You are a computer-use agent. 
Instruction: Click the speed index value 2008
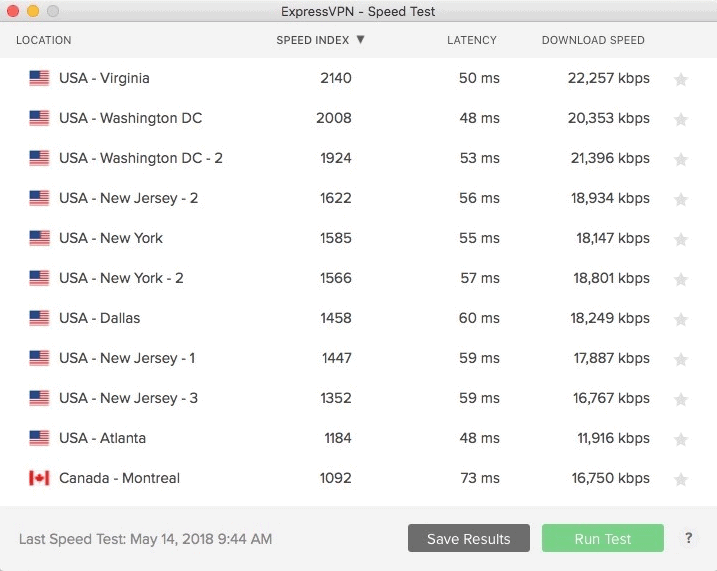pyautogui.click(x=334, y=118)
